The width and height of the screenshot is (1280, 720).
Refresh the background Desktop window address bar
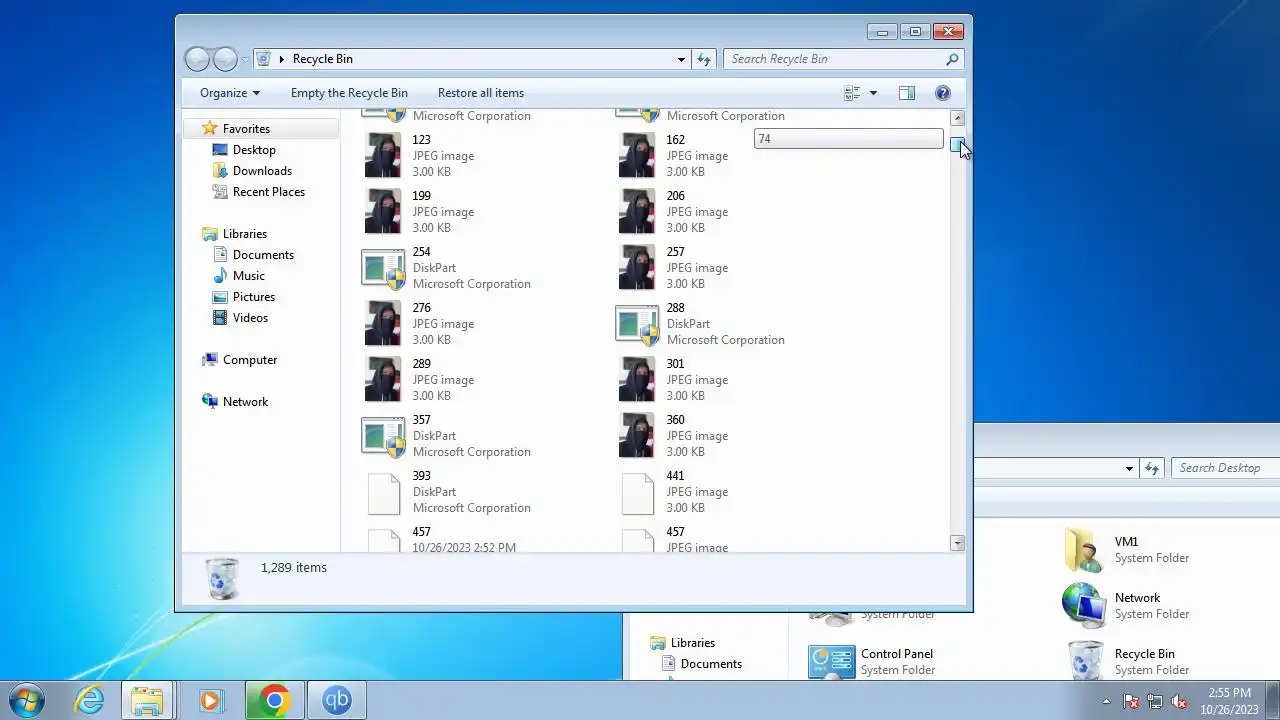pyautogui.click(x=1152, y=468)
